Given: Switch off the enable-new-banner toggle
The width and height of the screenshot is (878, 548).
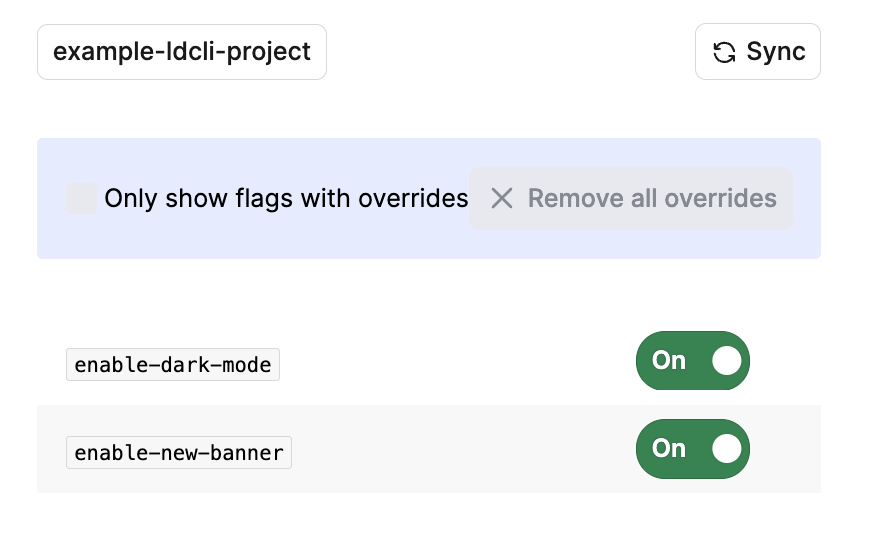Looking at the screenshot, I should (692, 448).
